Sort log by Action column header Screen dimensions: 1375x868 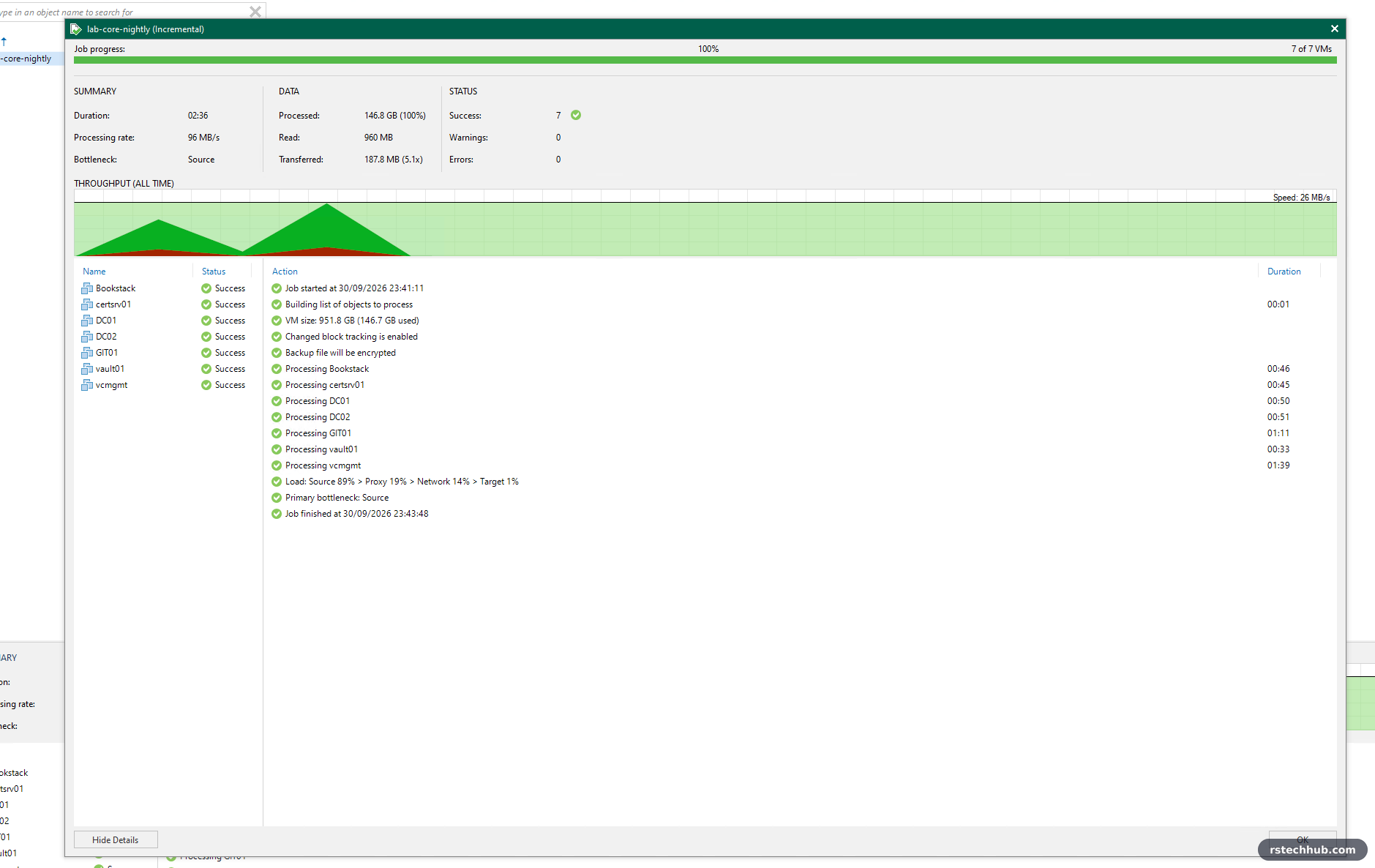click(x=285, y=272)
